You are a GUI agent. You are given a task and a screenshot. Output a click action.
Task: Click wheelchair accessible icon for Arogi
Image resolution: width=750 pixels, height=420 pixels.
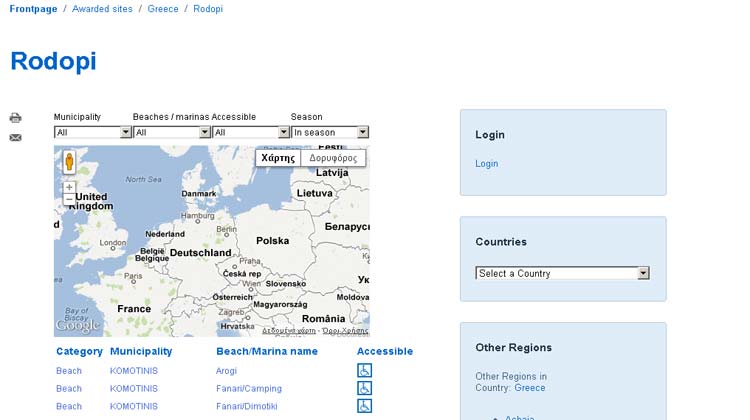pos(364,370)
